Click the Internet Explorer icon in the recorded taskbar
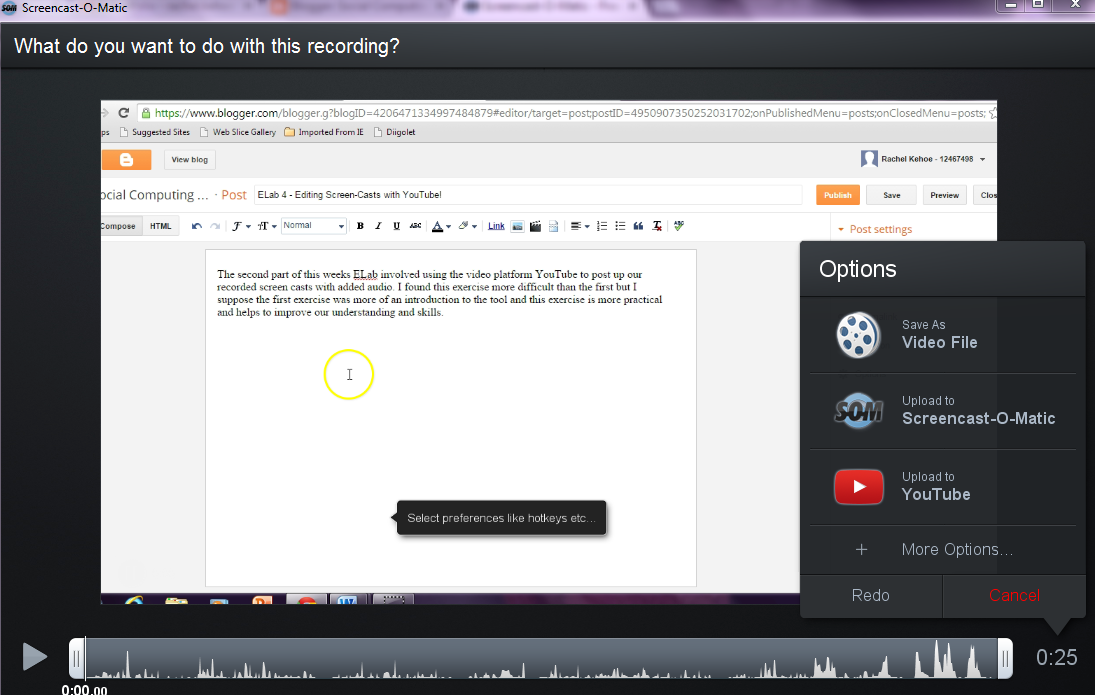The image size is (1095, 695). [134, 600]
